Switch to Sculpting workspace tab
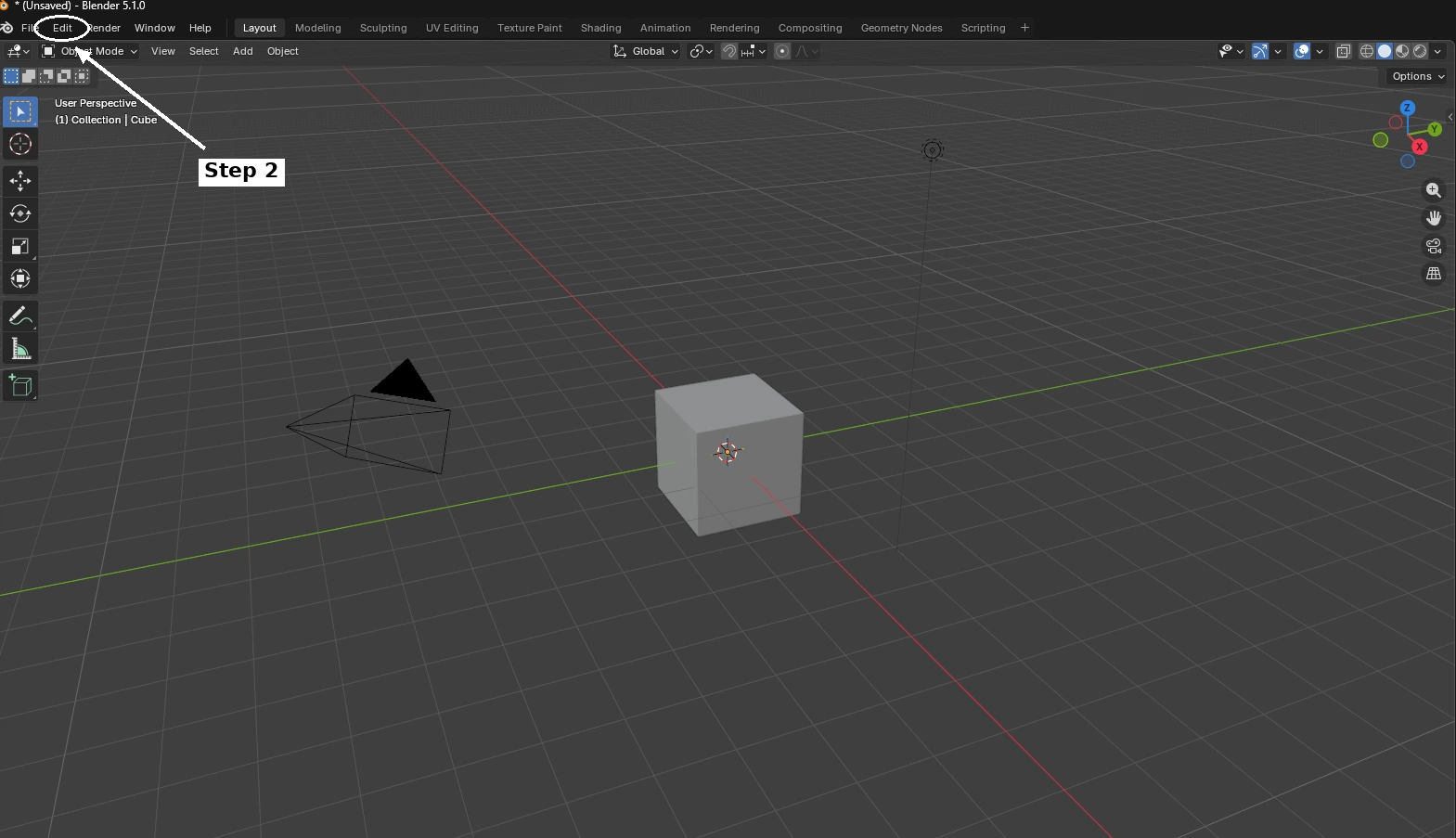This screenshot has height=838, width=1456. tap(383, 28)
